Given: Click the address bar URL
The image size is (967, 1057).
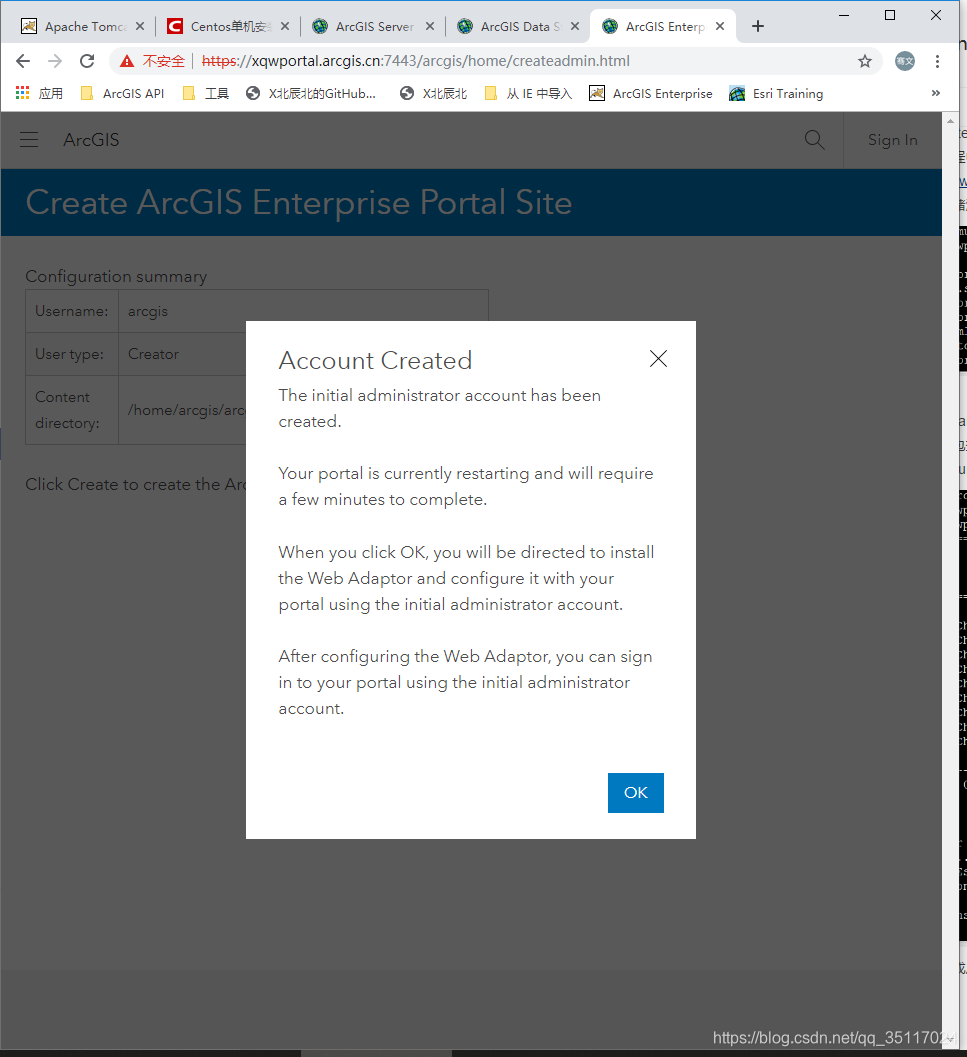Looking at the screenshot, I should [415, 61].
